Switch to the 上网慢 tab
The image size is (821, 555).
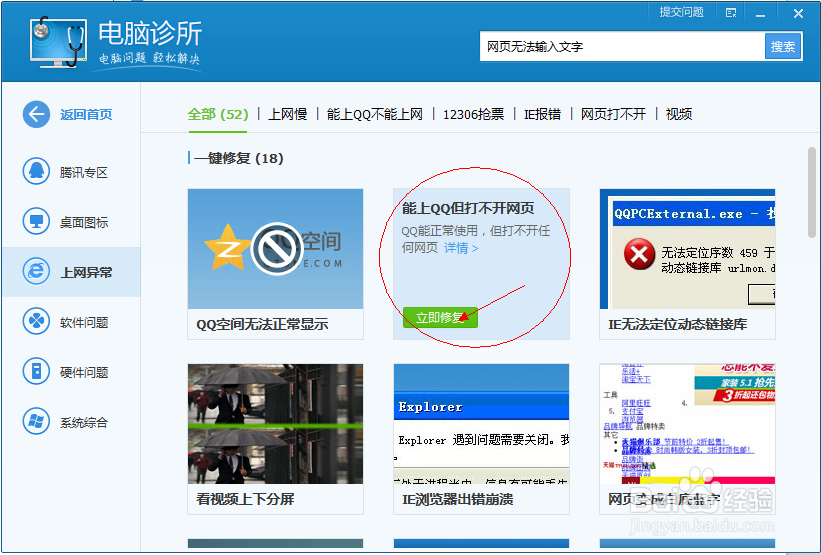click(287, 114)
